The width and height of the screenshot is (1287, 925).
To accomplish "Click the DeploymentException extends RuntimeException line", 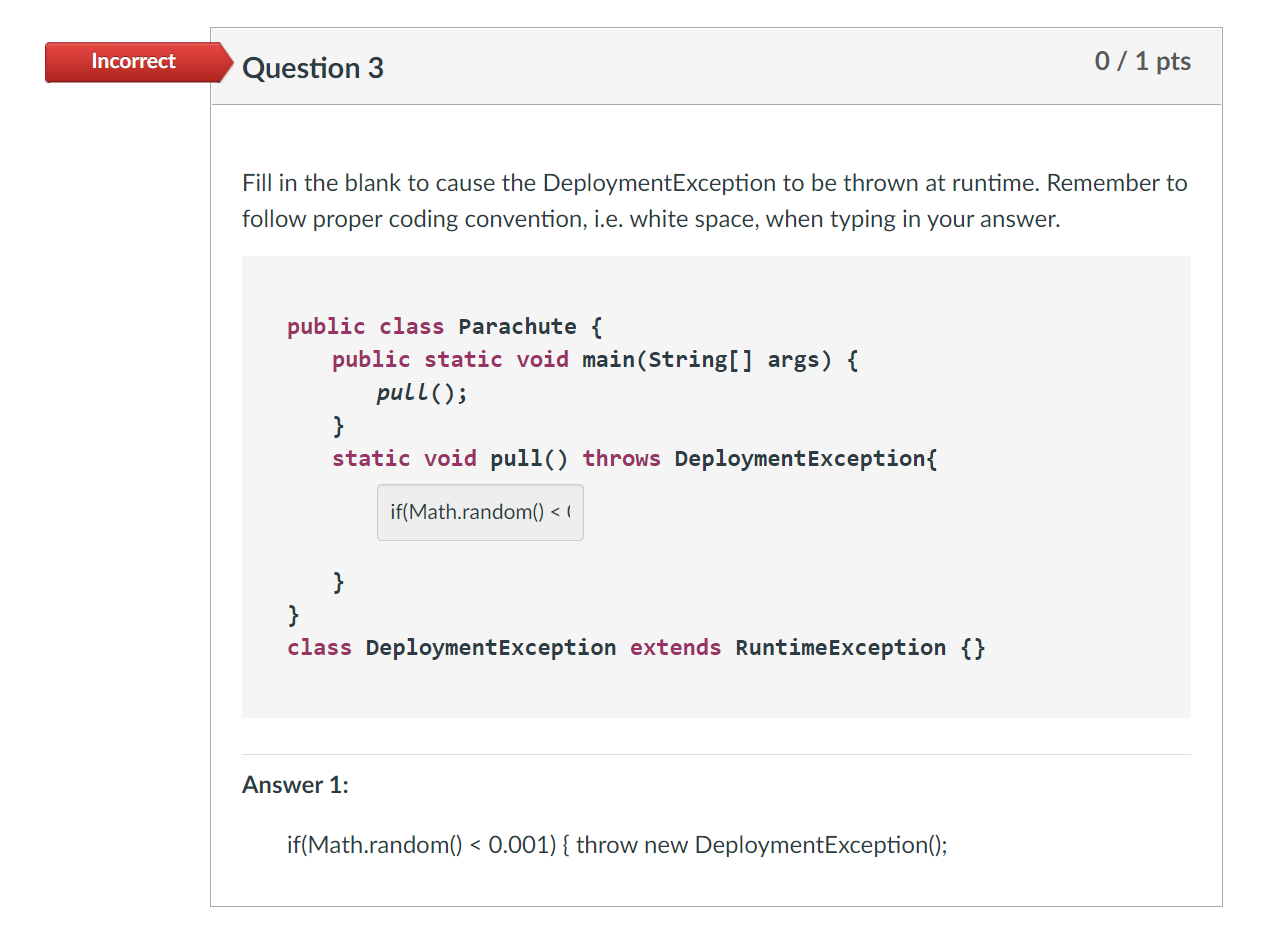I will 636,647.
